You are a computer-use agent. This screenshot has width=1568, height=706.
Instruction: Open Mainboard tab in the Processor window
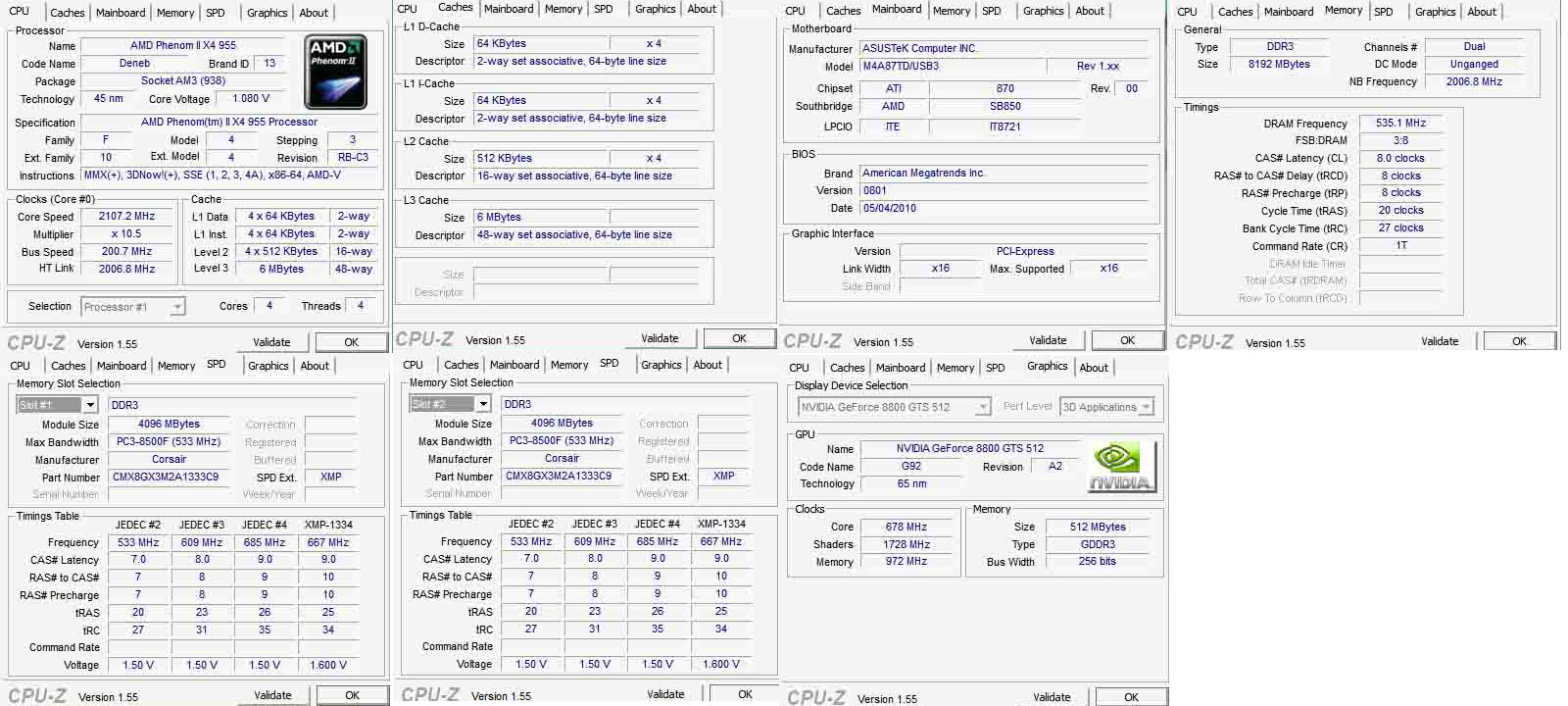pyautogui.click(x=121, y=13)
